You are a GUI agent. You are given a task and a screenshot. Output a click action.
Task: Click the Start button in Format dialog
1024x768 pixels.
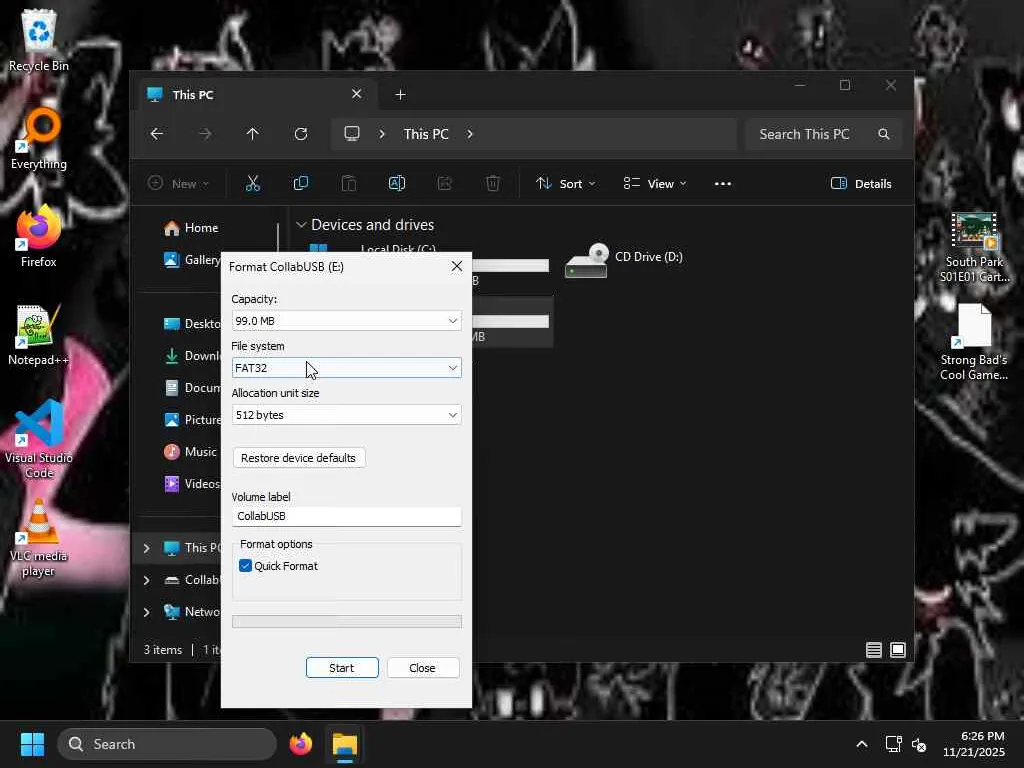342,668
